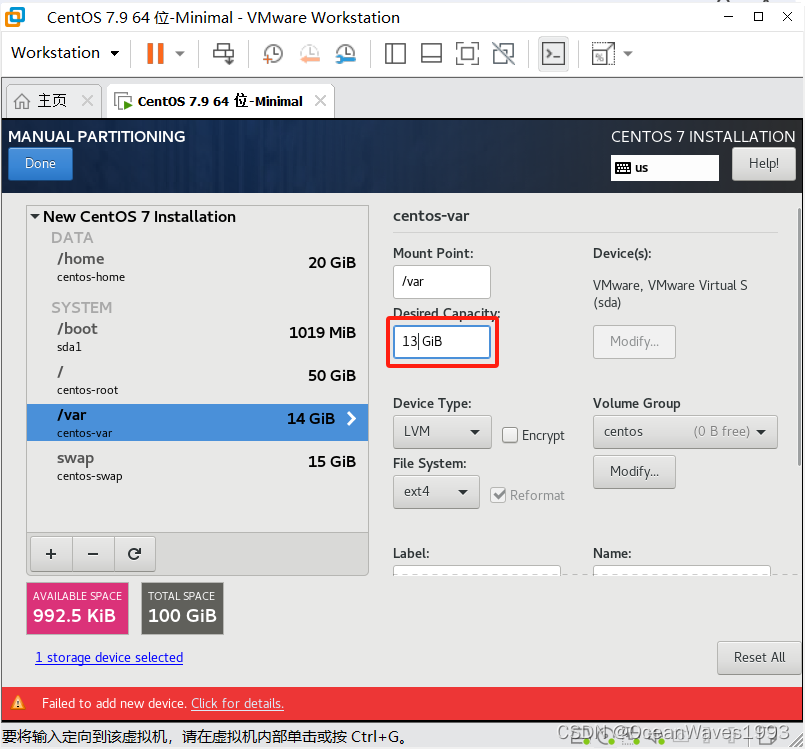Open the Workstation menu
This screenshot has height=749, width=805.
[x=65, y=53]
